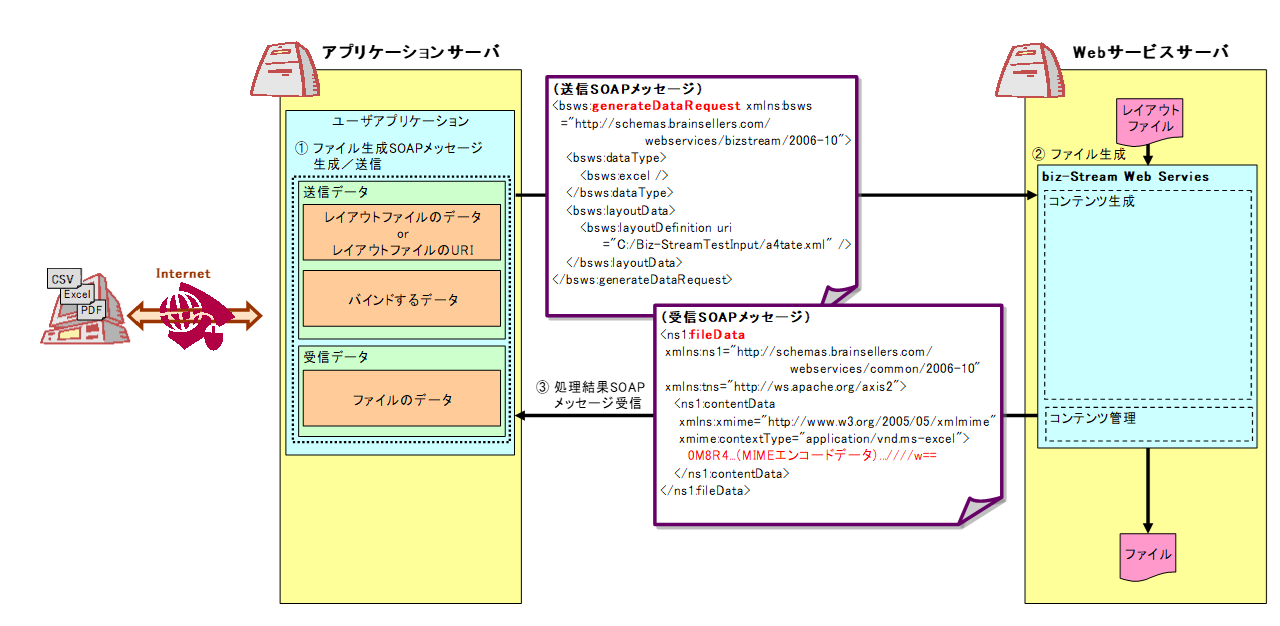Click the "http://schemas.brainsellers.com/ line in send message

(x=665, y=123)
